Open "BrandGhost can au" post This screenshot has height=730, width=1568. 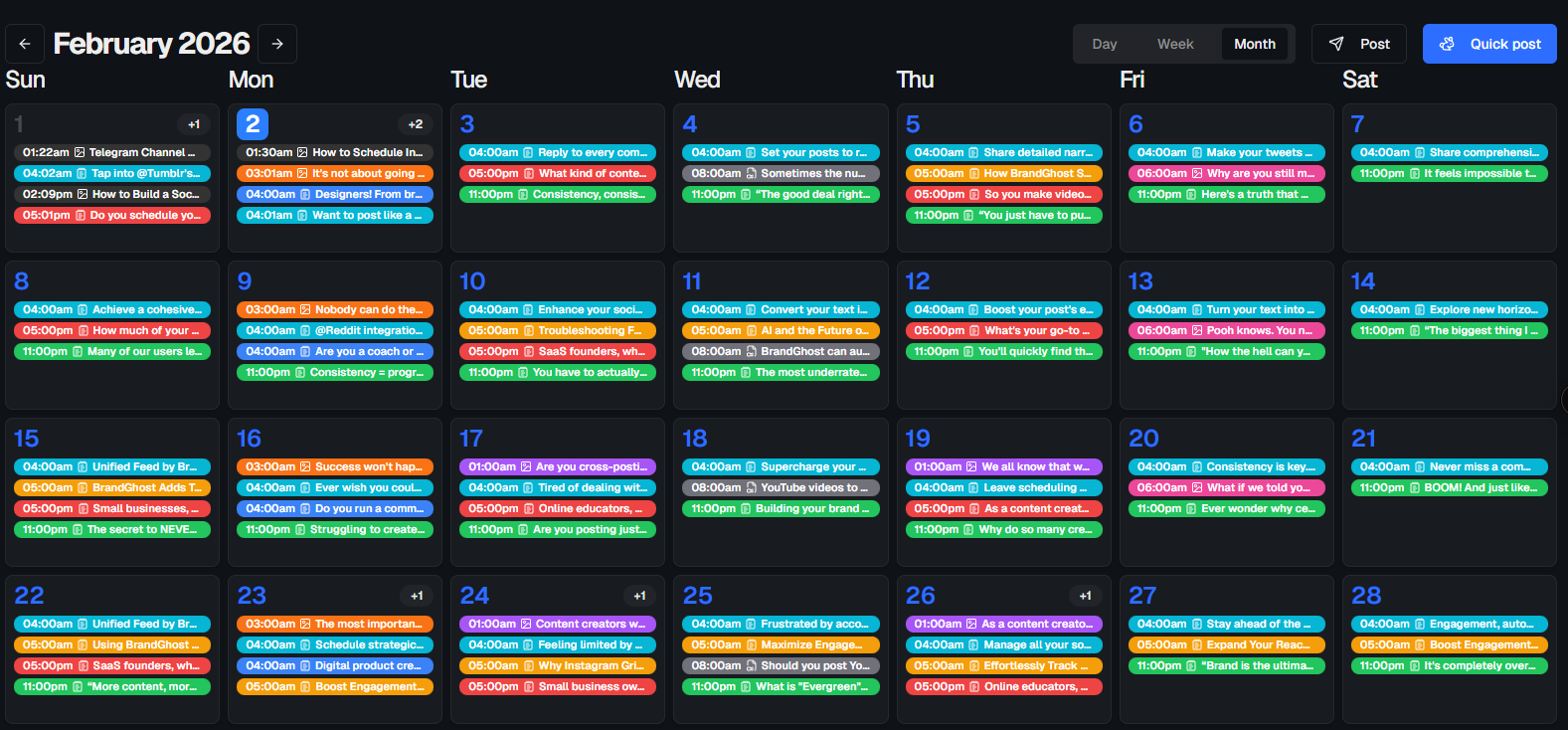tap(781, 351)
